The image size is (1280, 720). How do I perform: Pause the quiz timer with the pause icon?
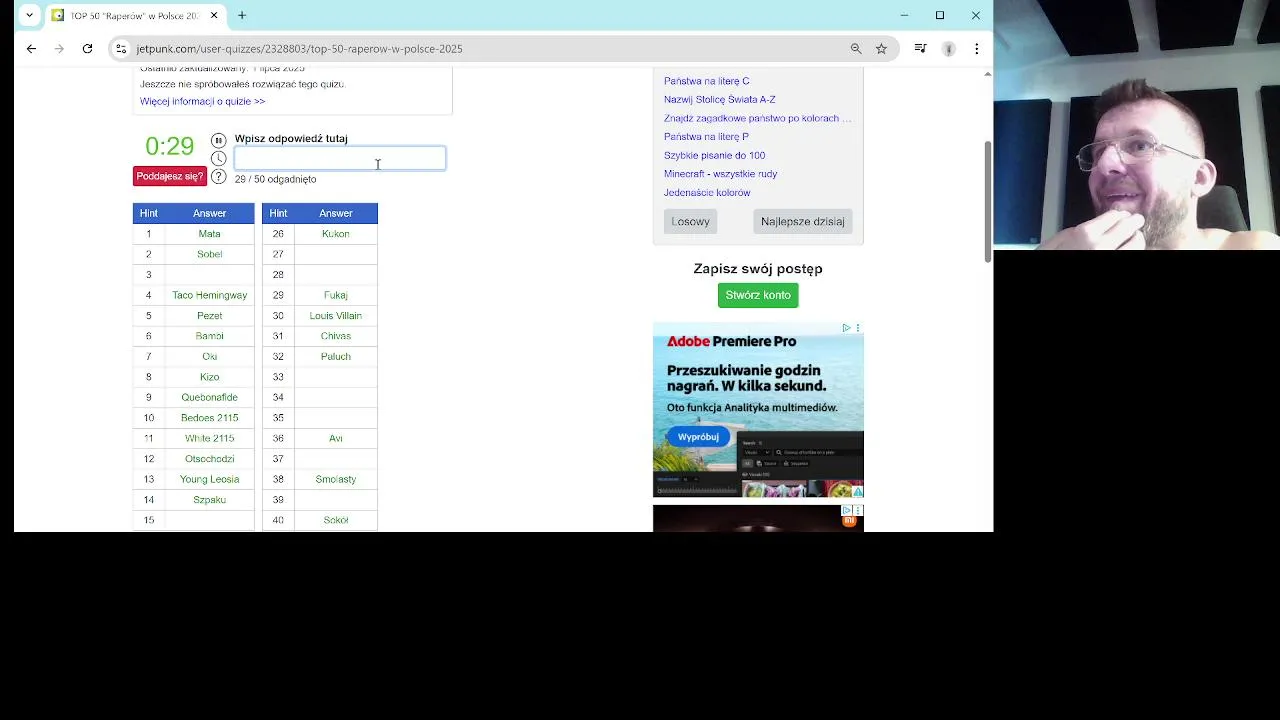coord(218,140)
